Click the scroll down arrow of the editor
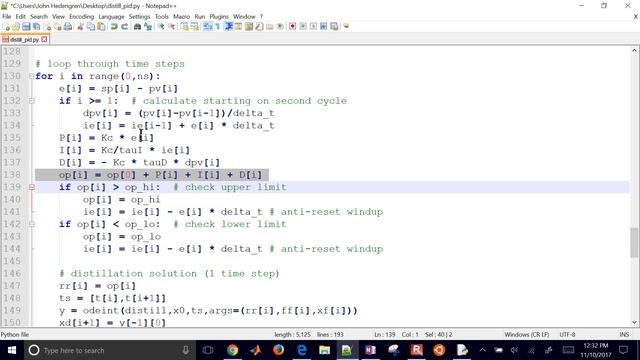 click(634, 322)
